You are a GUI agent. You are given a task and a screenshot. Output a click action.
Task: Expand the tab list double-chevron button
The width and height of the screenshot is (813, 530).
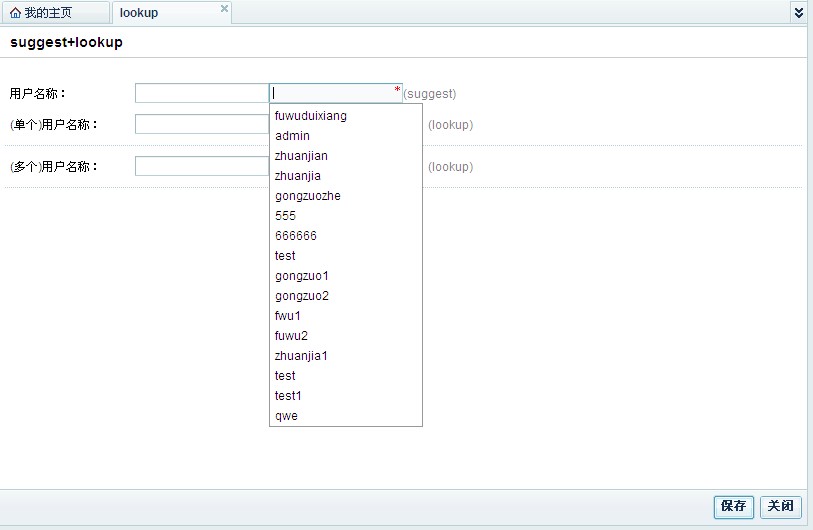click(798, 12)
